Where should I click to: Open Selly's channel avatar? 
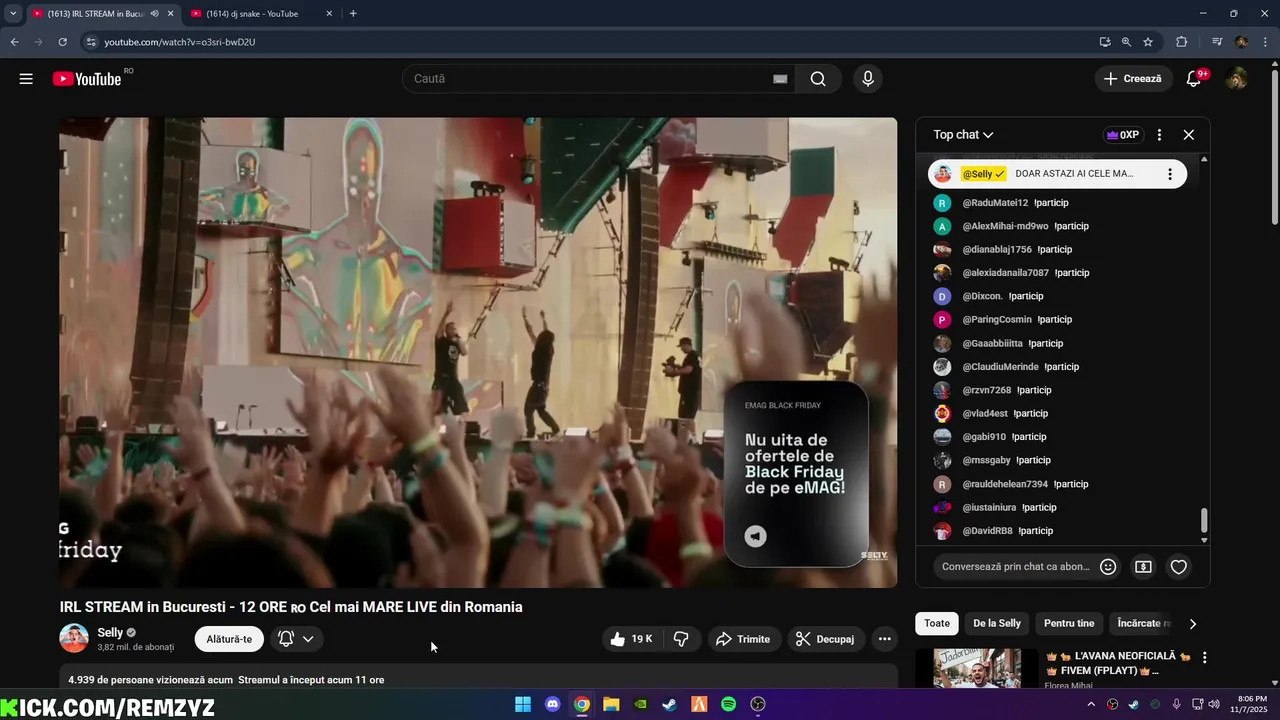click(x=74, y=639)
